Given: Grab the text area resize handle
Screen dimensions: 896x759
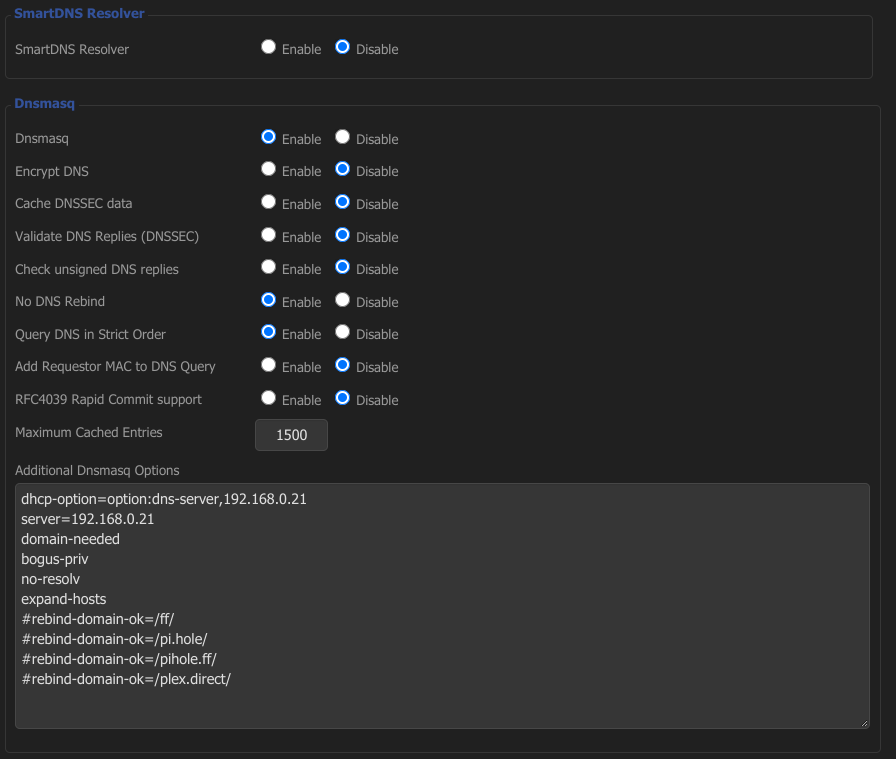Looking at the screenshot, I should tap(864, 723).
